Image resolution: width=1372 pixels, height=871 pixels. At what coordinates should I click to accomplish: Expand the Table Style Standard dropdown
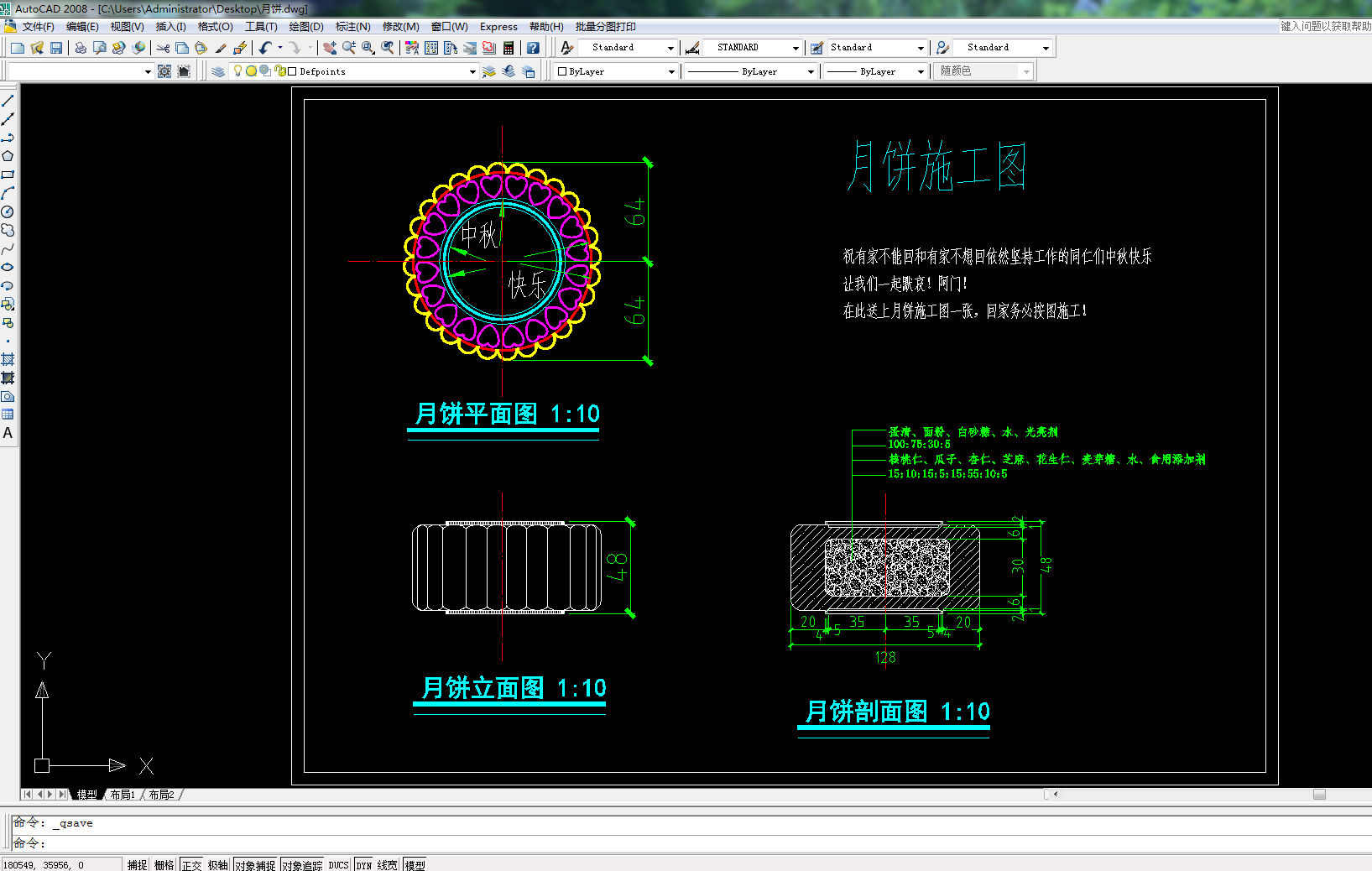click(921, 48)
